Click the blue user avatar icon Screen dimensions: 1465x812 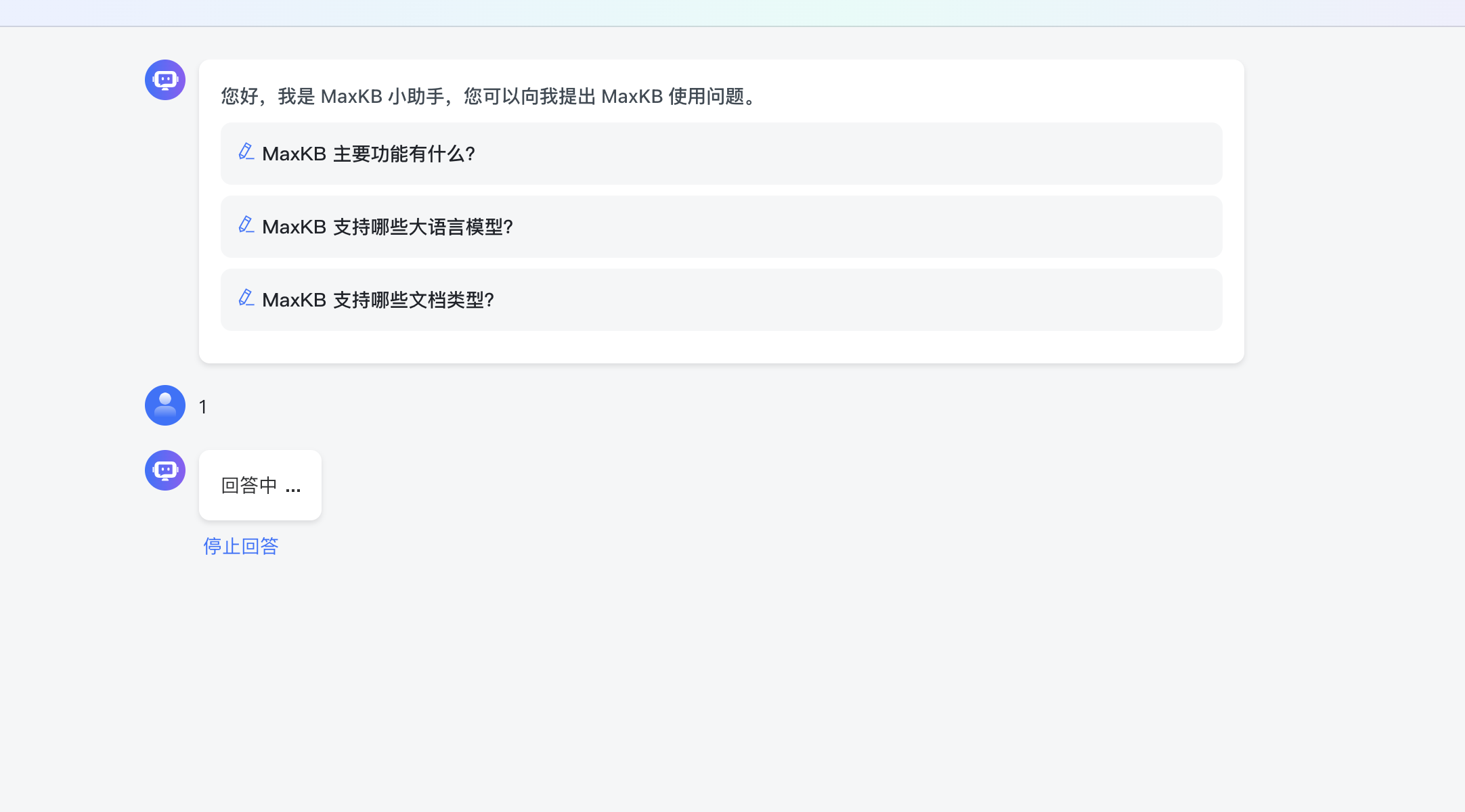165,405
